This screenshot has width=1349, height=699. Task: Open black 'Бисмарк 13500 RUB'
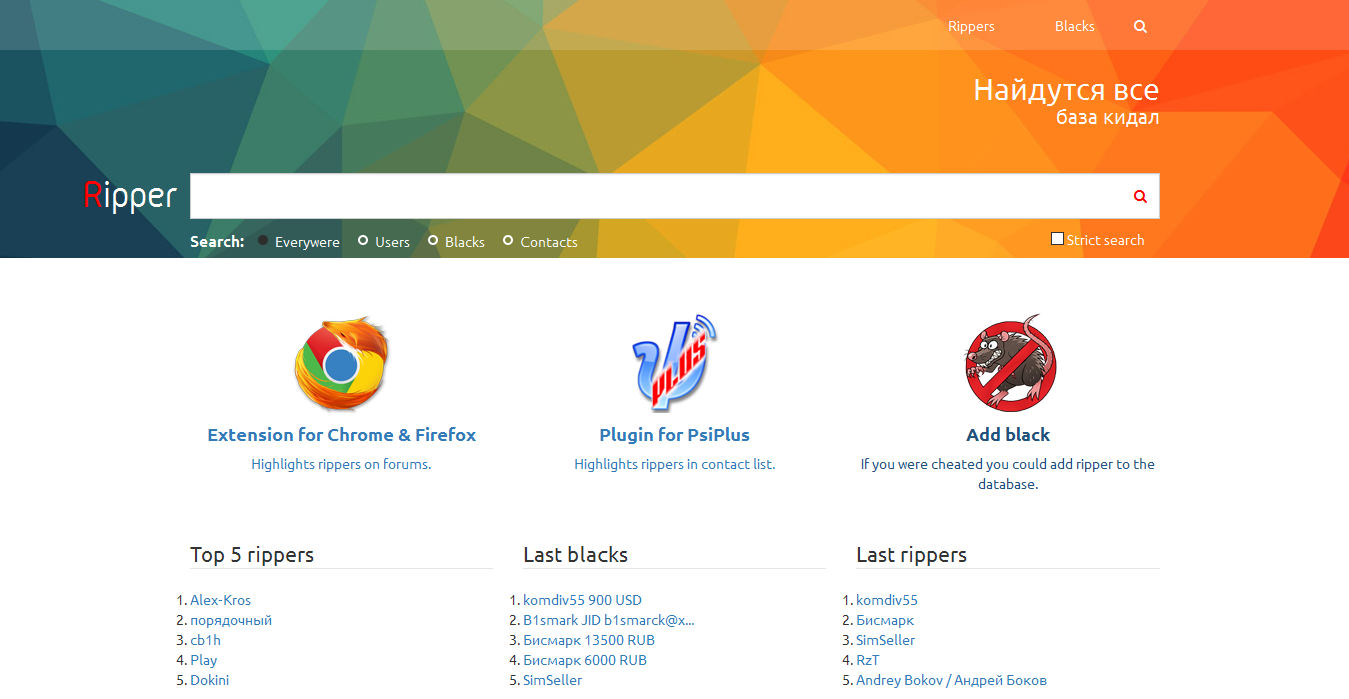coord(589,640)
